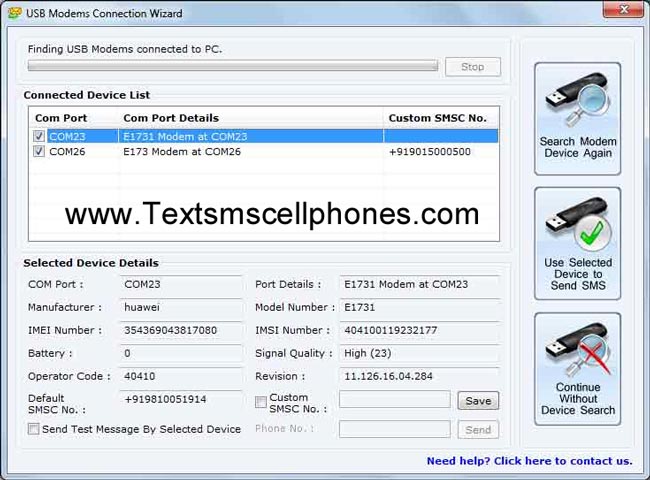650x480 pixels.
Task: Click the Port Details value field
Action: (420, 284)
